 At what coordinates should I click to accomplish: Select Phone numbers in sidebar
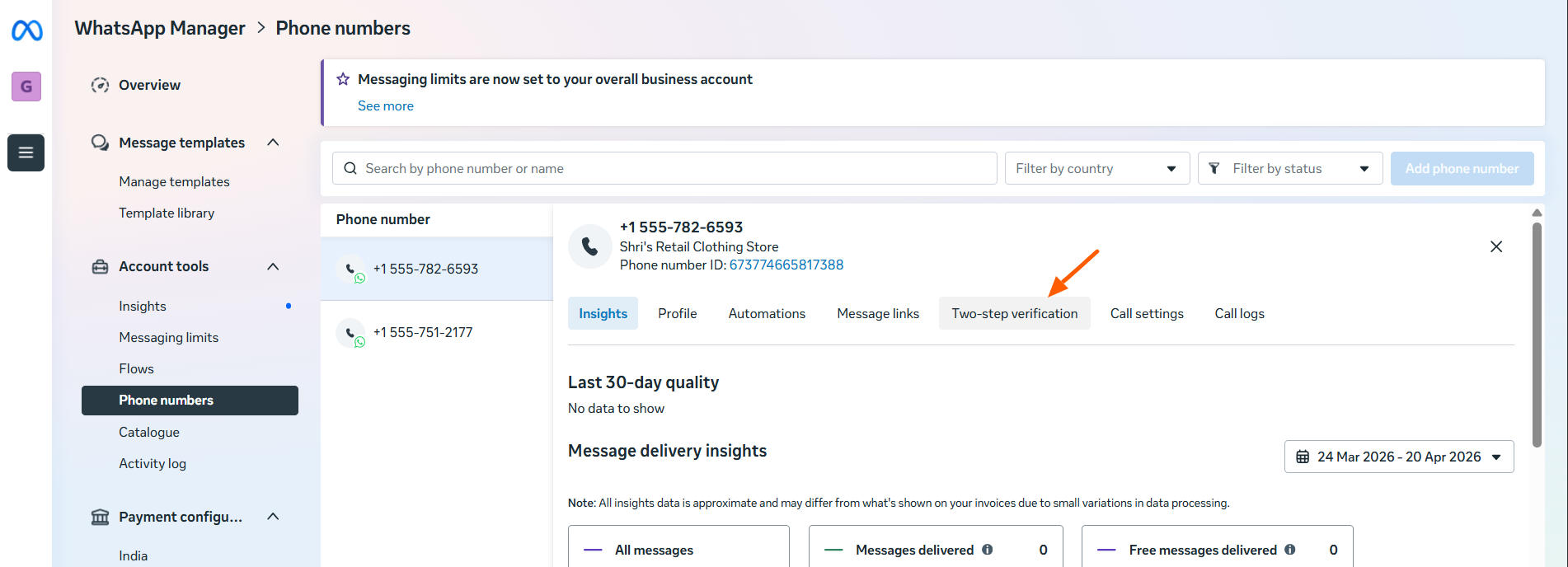pyautogui.click(x=190, y=401)
